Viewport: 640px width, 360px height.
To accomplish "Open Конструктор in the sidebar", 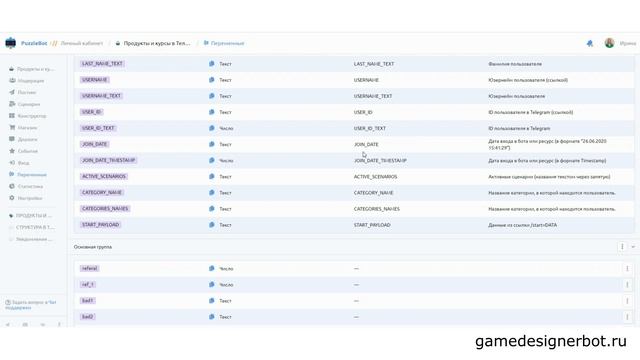I will [28, 116].
